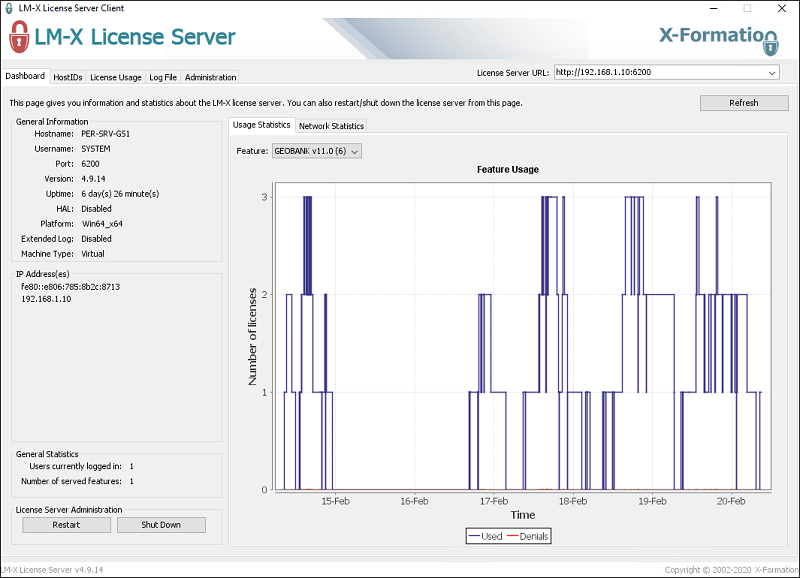The height and width of the screenshot is (578, 800).
Task: Open the Feature GEOBANK v11.0 dropdown
Action: [x=316, y=151]
